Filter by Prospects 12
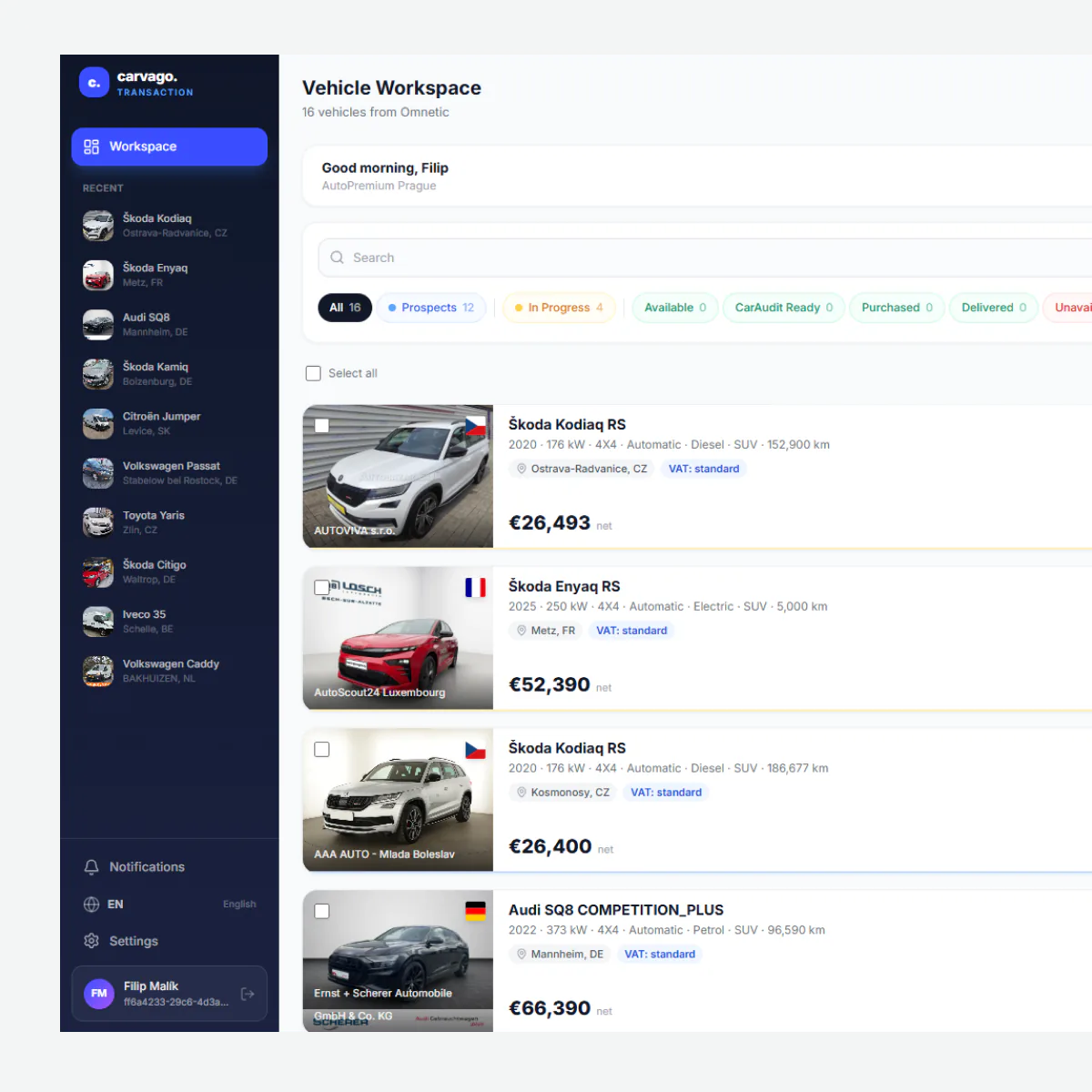Screen dimensions: 1092x1092 click(x=431, y=308)
